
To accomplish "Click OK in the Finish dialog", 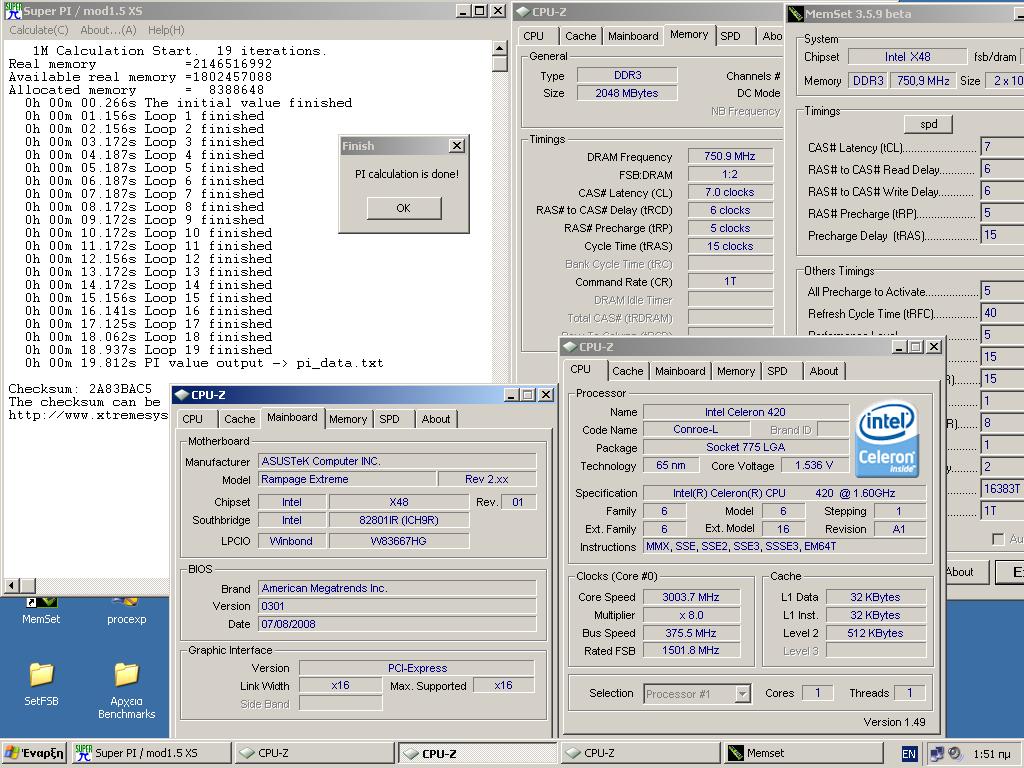I will click(404, 208).
